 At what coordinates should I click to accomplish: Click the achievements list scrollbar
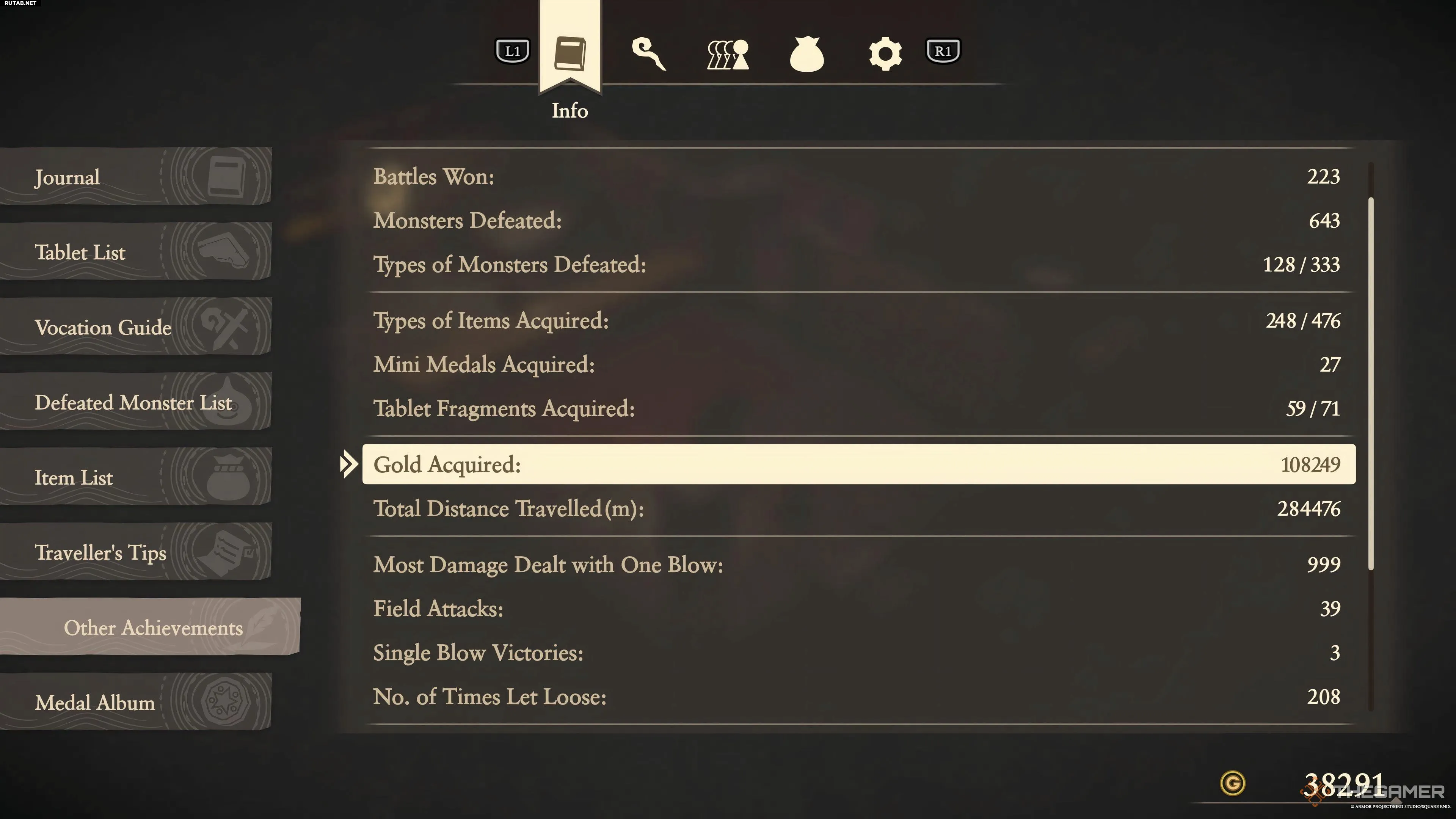[x=1371, y=384]
